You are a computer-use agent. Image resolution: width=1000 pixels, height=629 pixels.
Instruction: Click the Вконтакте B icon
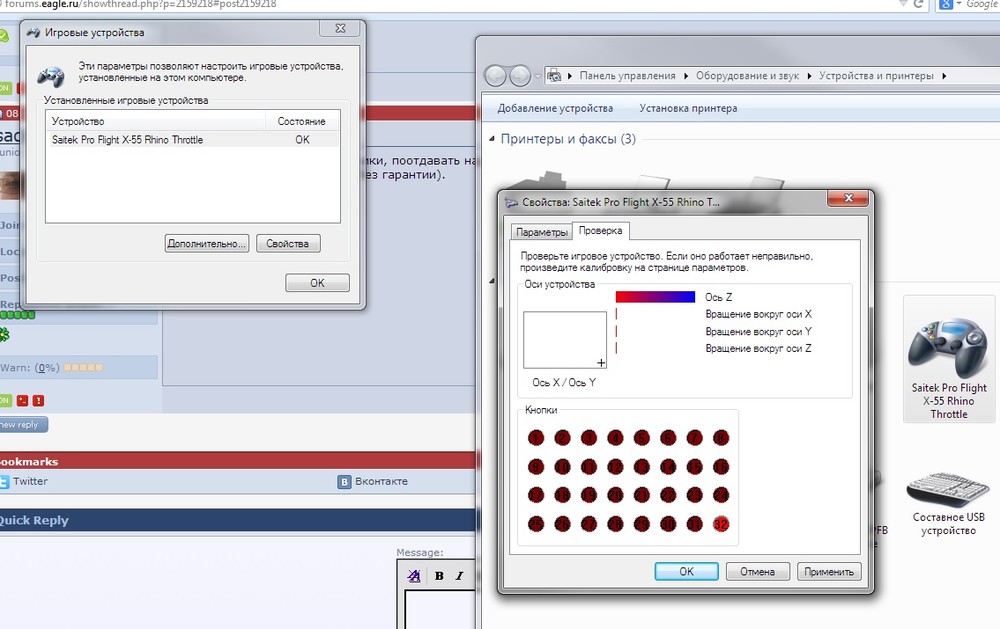[344, 482]
